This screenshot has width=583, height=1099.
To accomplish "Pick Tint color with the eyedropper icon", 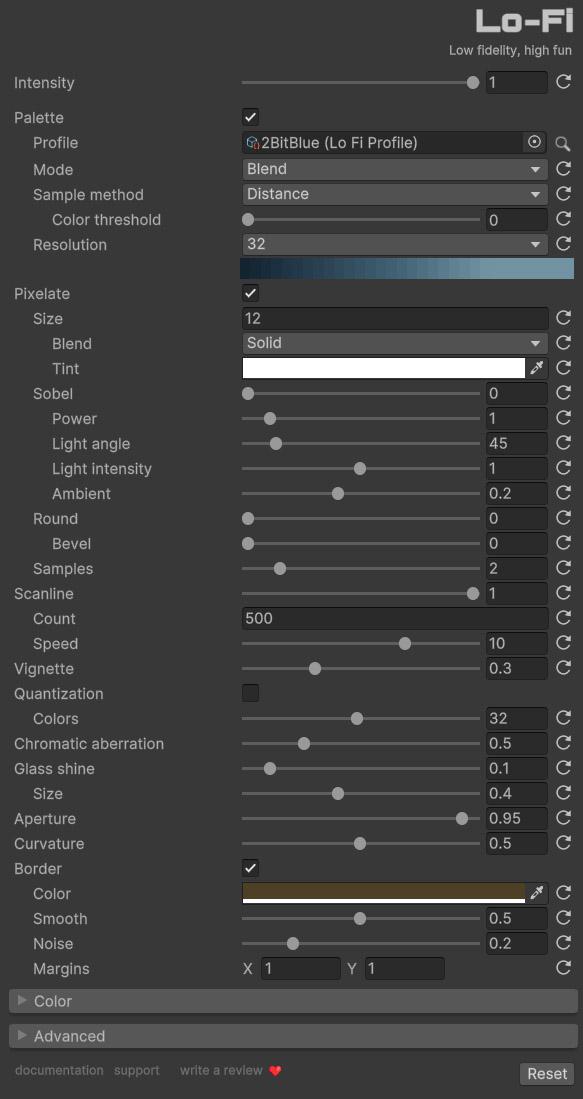I will tap(537, 369).
